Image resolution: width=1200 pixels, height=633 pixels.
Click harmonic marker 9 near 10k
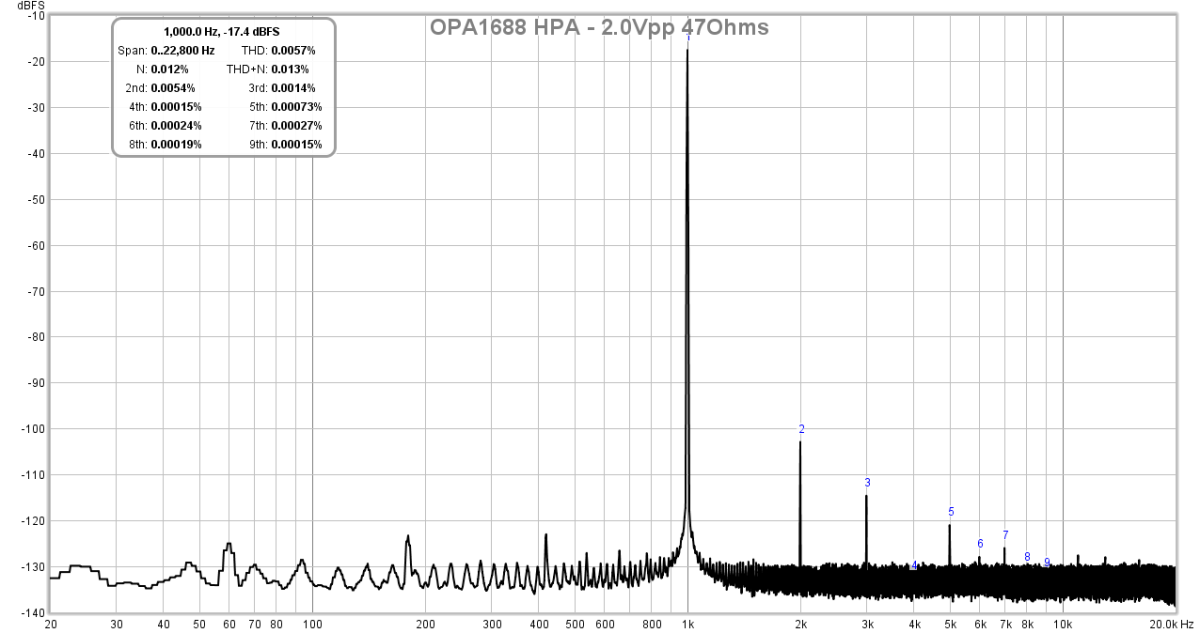click(1047, 563)
